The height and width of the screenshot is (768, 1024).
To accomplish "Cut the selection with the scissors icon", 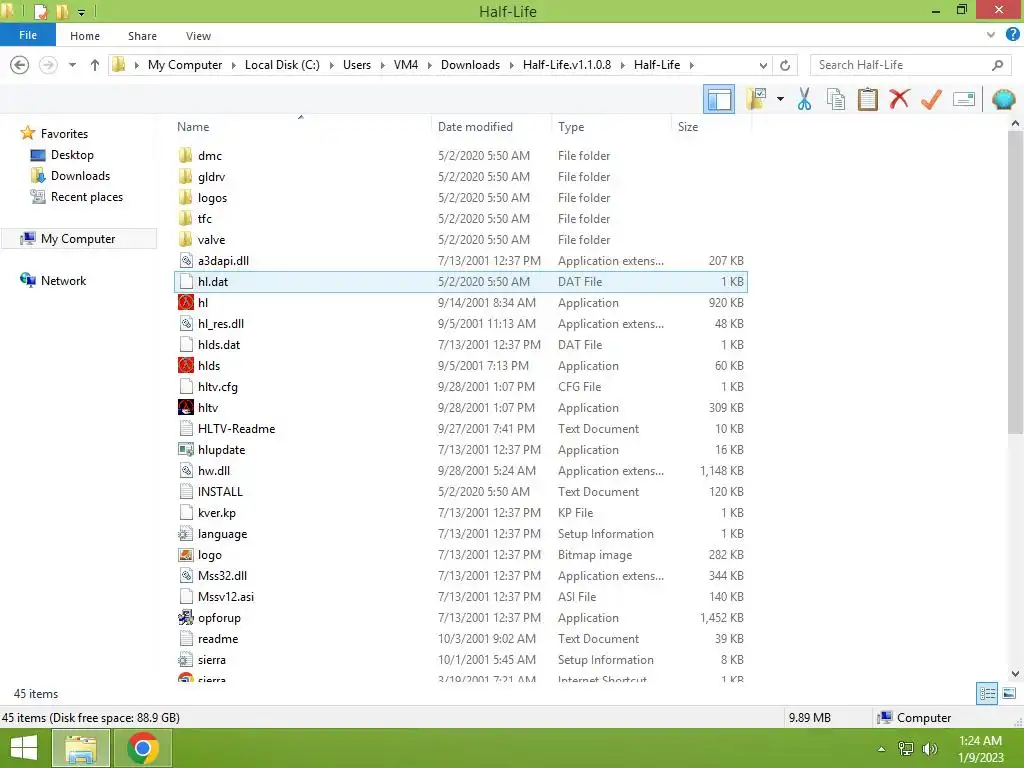I will [x=804, y=99].
